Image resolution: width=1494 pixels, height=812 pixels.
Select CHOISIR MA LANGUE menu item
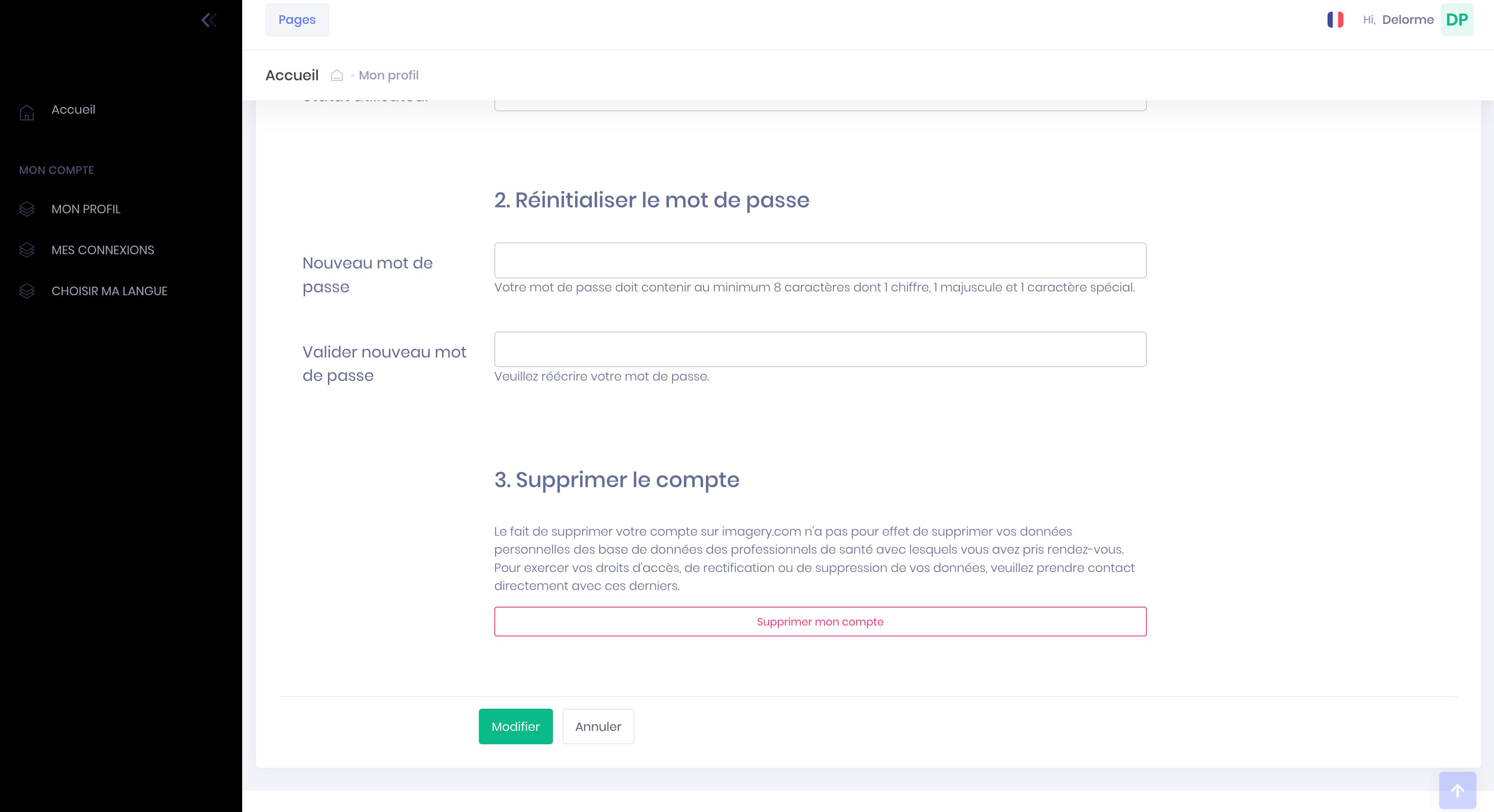point(109,291)
